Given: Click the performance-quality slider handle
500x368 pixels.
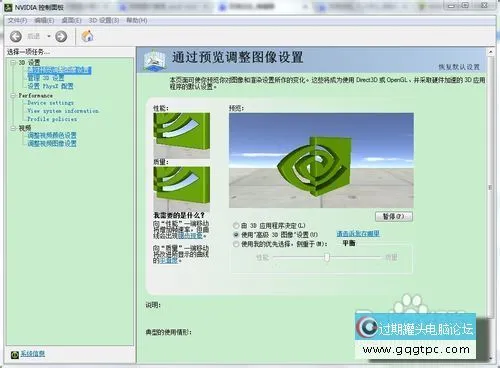Looking at the screenshot, I should pos(327,257).
